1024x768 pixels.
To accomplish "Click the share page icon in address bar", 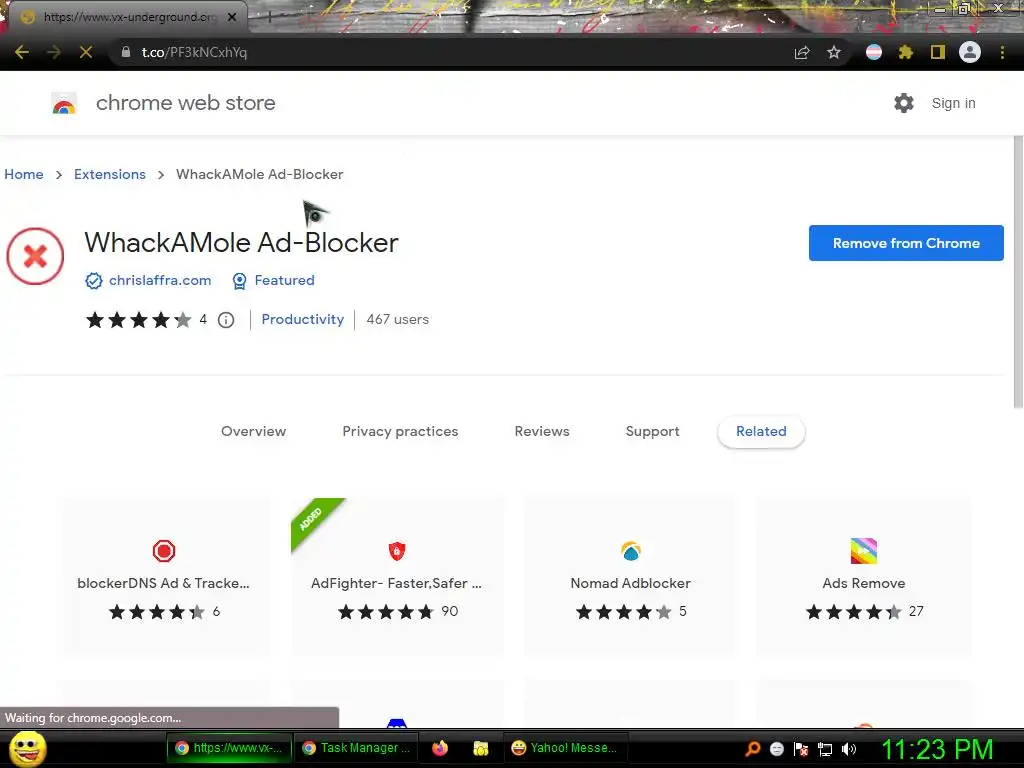I will pyautogui.click(x=802, y=52).
